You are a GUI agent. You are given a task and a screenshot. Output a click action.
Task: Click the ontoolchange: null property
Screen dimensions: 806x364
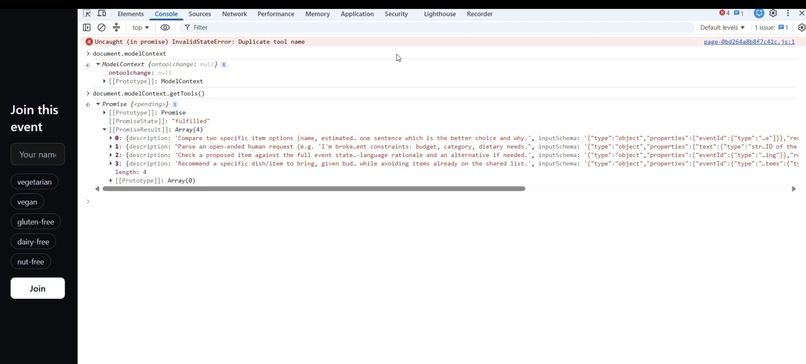[x=140, y=73]
